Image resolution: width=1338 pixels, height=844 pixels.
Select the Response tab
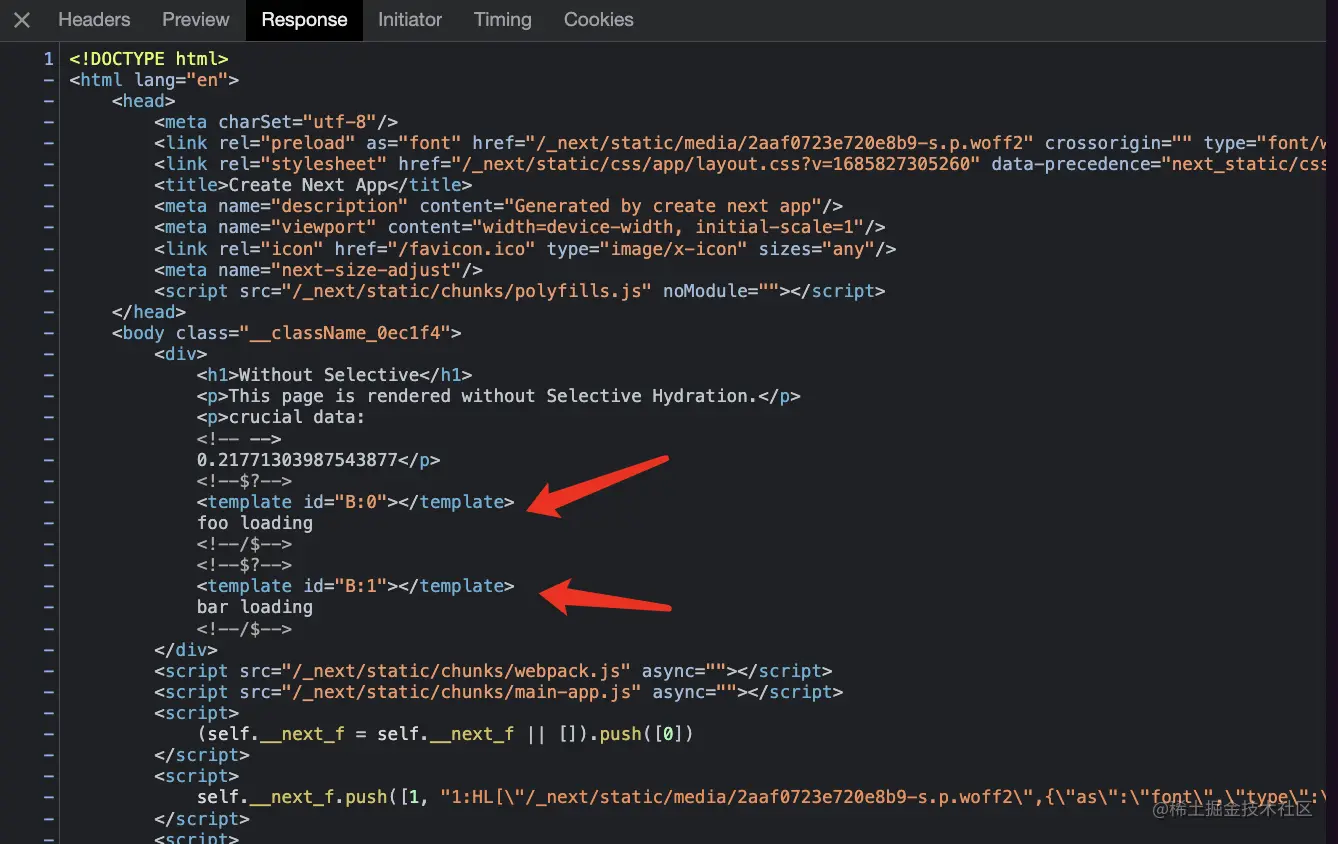(x=304, y=20)
